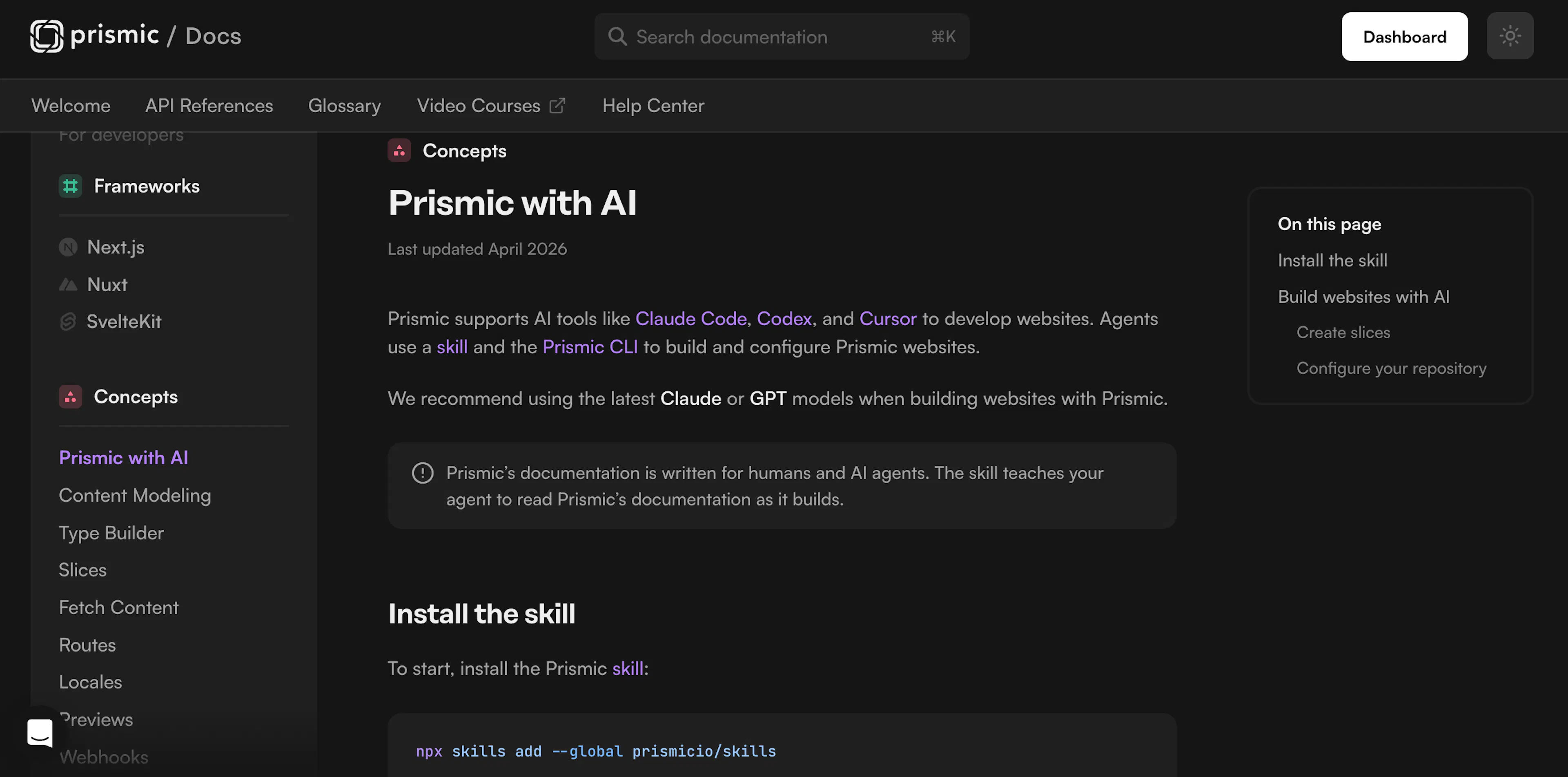The width and height of the screenshot is (1568, 777).
Task: Open the Next.js framework page
Action: pyautogui.click(x=116, y=248)
